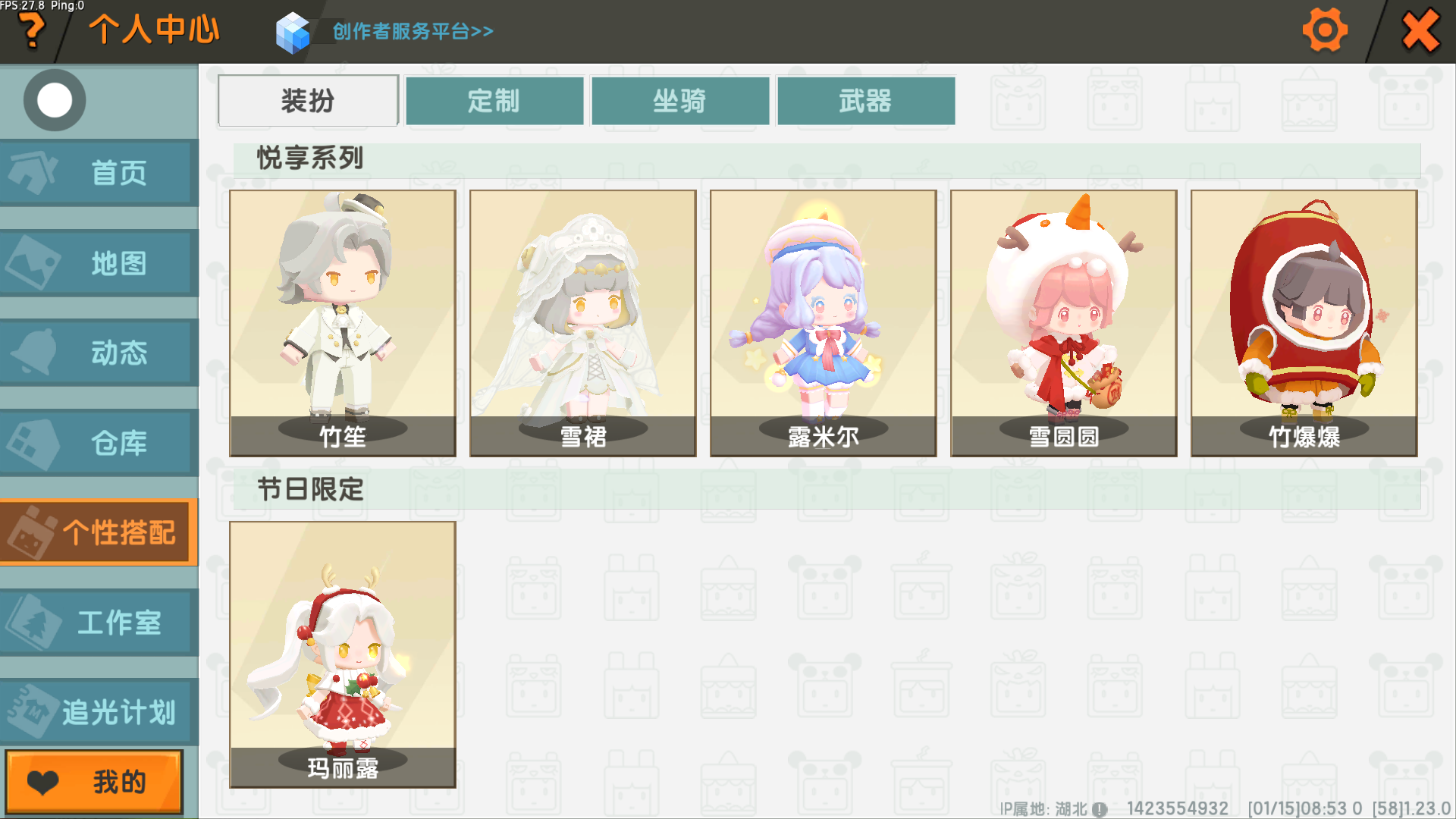Viewport: 1456px width, 819px height.
Task: Open the help question mark icon
Action: click(x=32, y=30)
